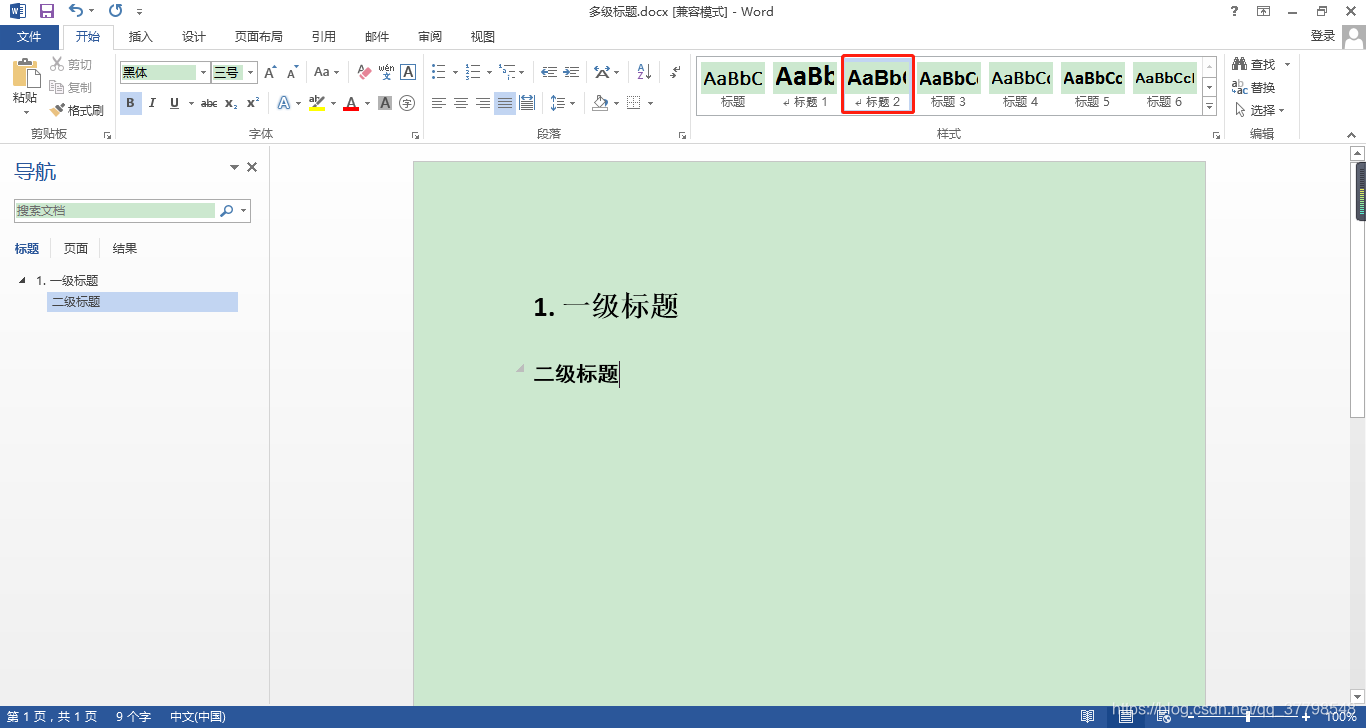The height and width of the screenshot is (728, 1366).
Task: Click the 搜索文档 search field
Action: (116, 211)
